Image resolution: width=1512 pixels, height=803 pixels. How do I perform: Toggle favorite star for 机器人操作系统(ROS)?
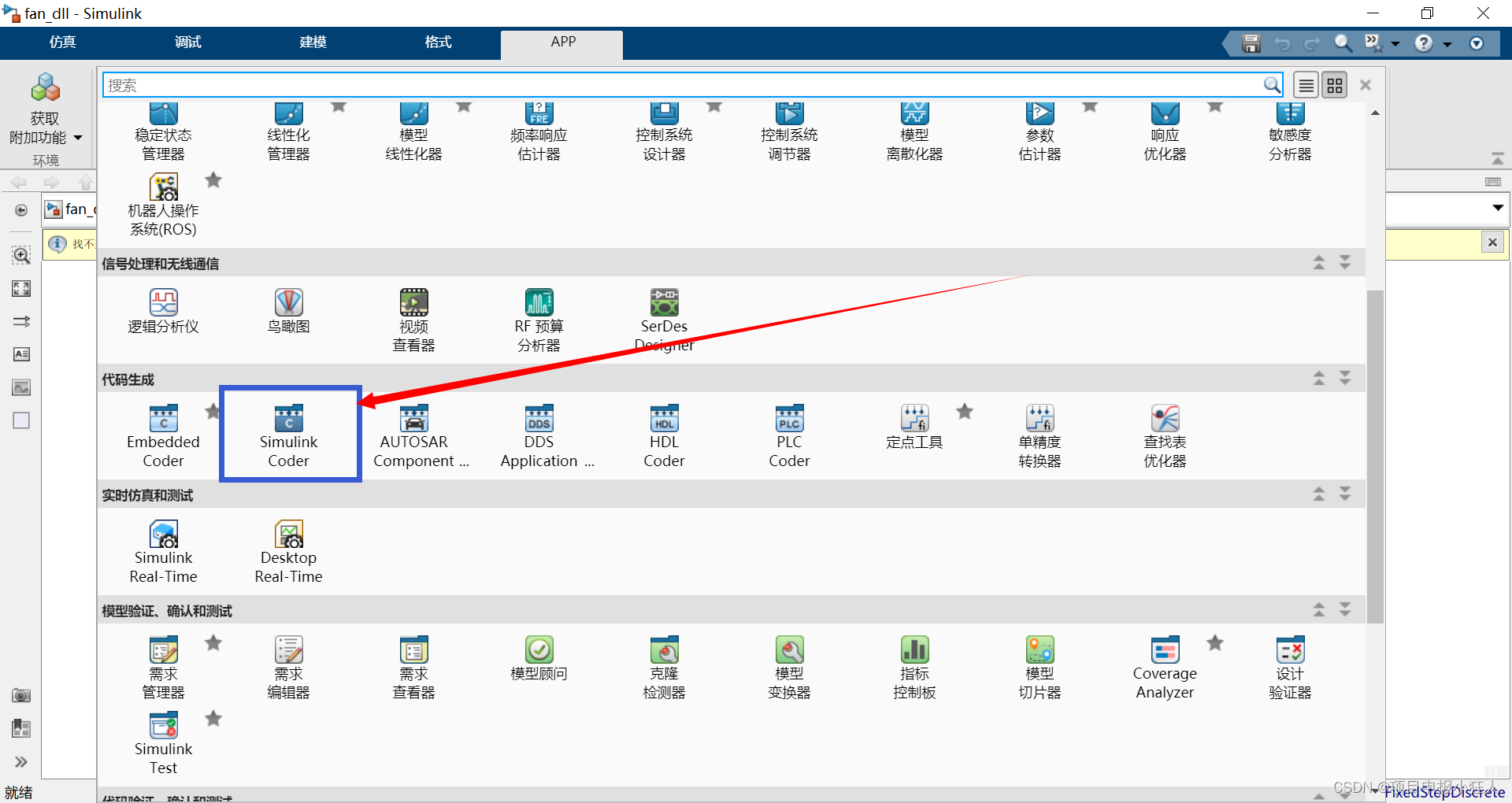click(x=213, y=180)
